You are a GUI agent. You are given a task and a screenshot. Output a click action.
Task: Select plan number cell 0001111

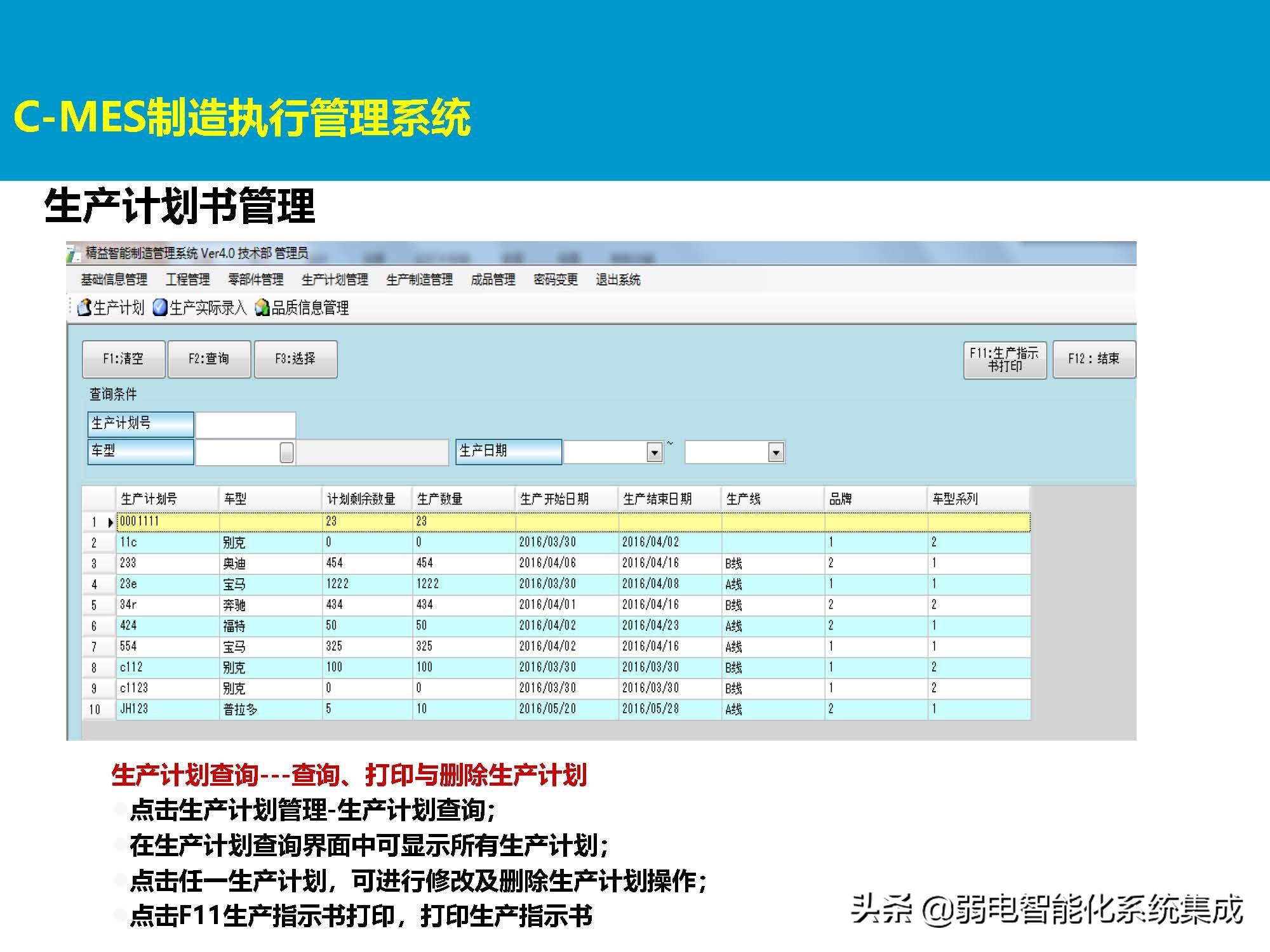pyautogui.click(x=168, y=522)
